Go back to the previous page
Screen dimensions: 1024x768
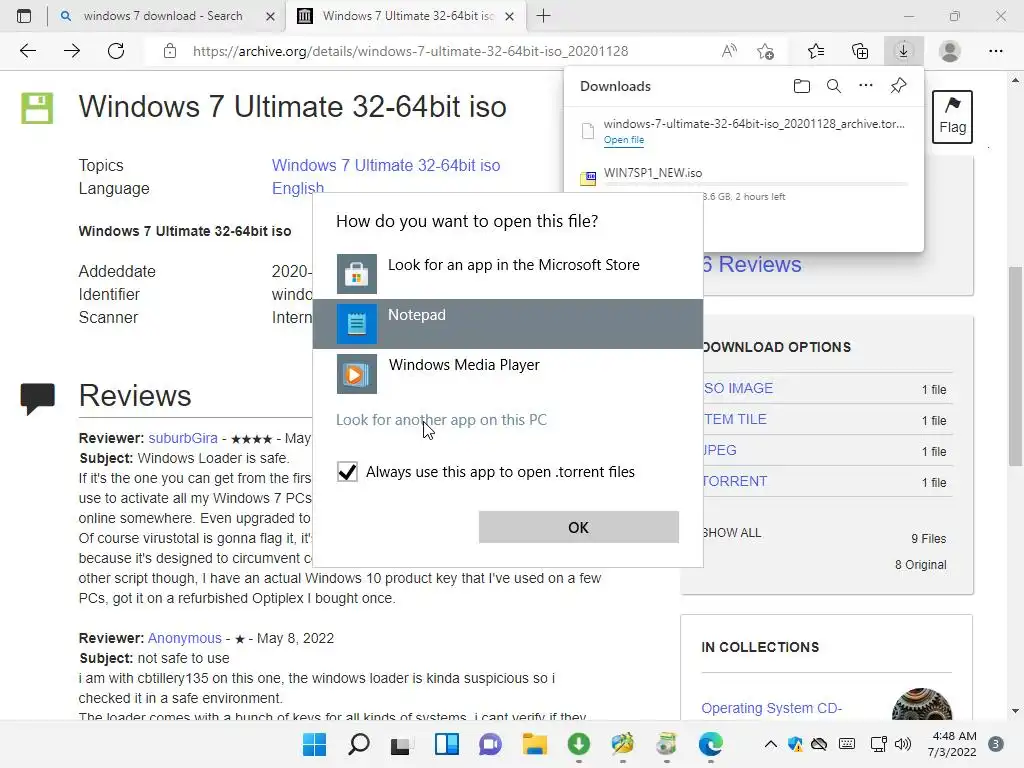(x=27, y=51)
